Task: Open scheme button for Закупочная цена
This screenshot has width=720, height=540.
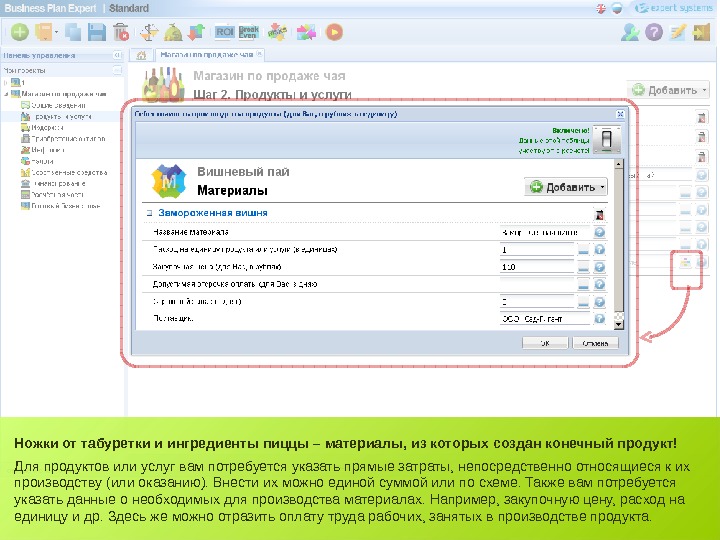Action: pos(583,267)
